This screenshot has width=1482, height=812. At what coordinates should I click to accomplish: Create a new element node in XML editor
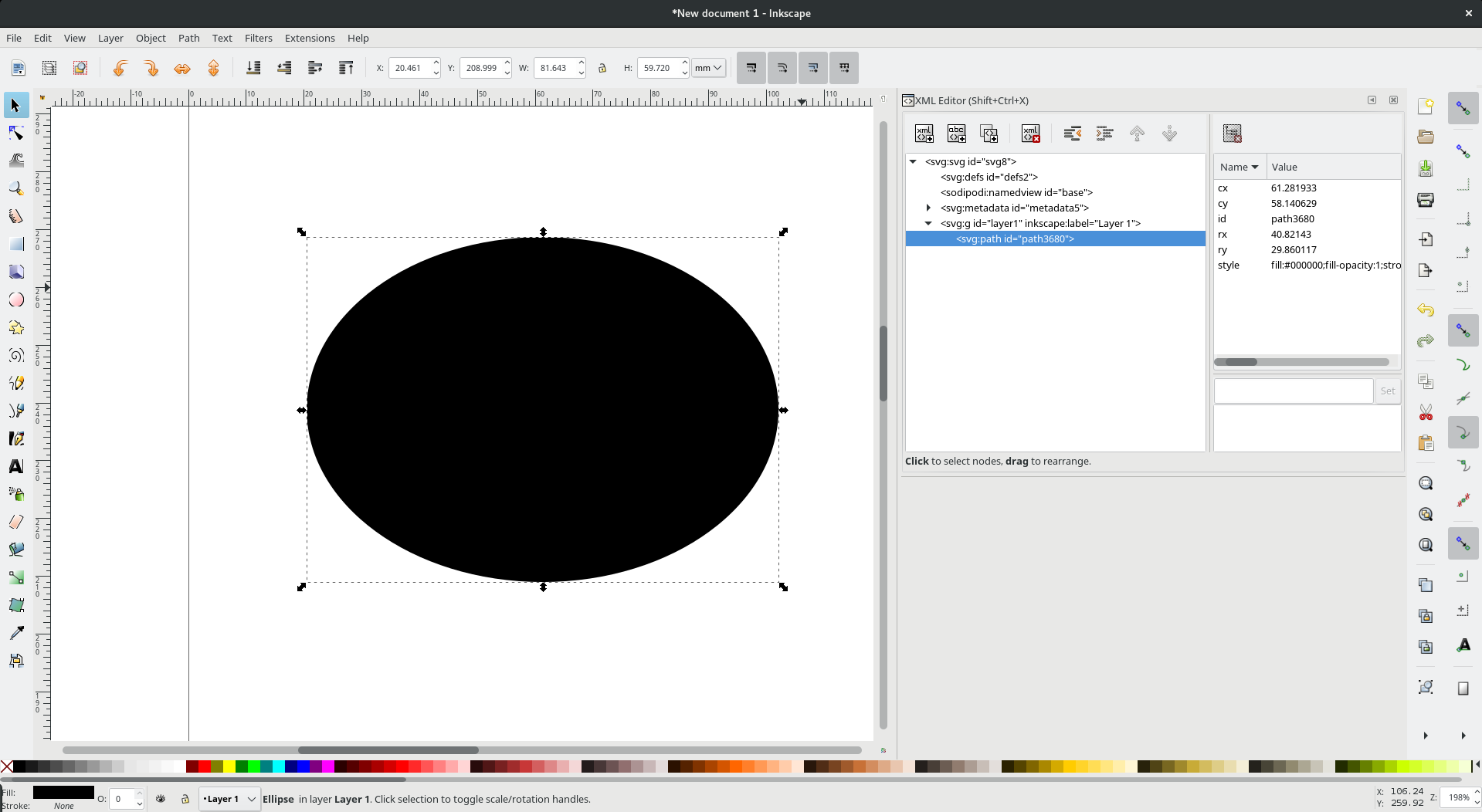coord(924,133)
